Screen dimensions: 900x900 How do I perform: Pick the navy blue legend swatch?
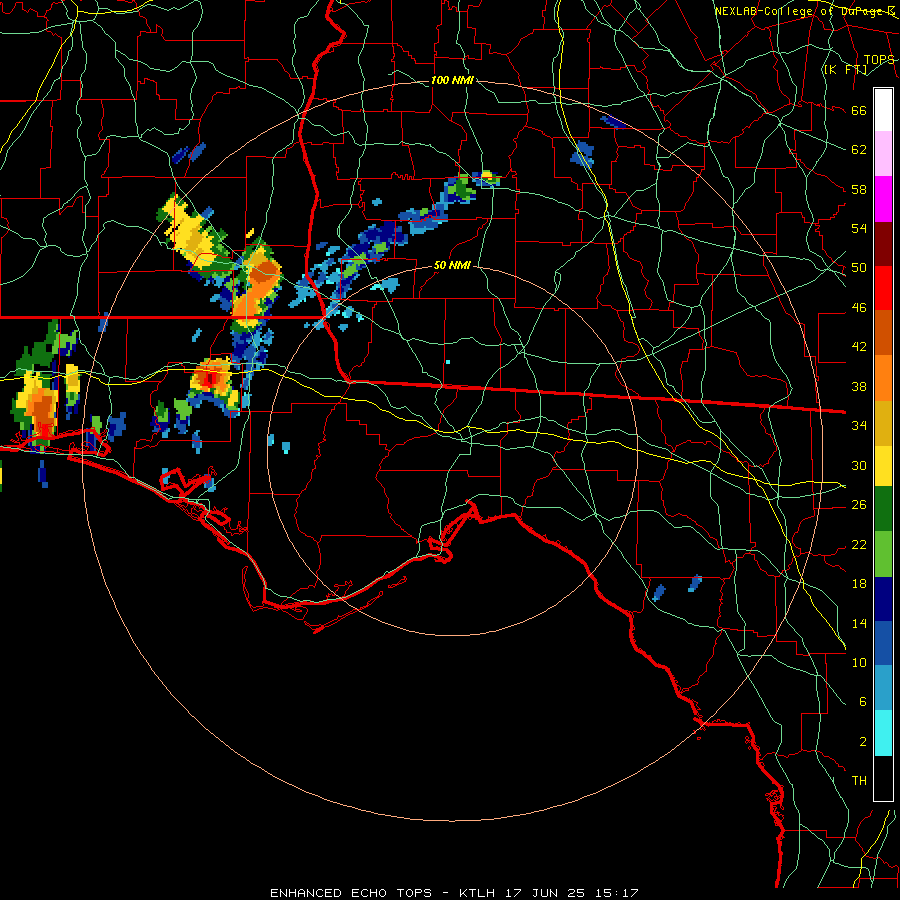tap(883, 599)
